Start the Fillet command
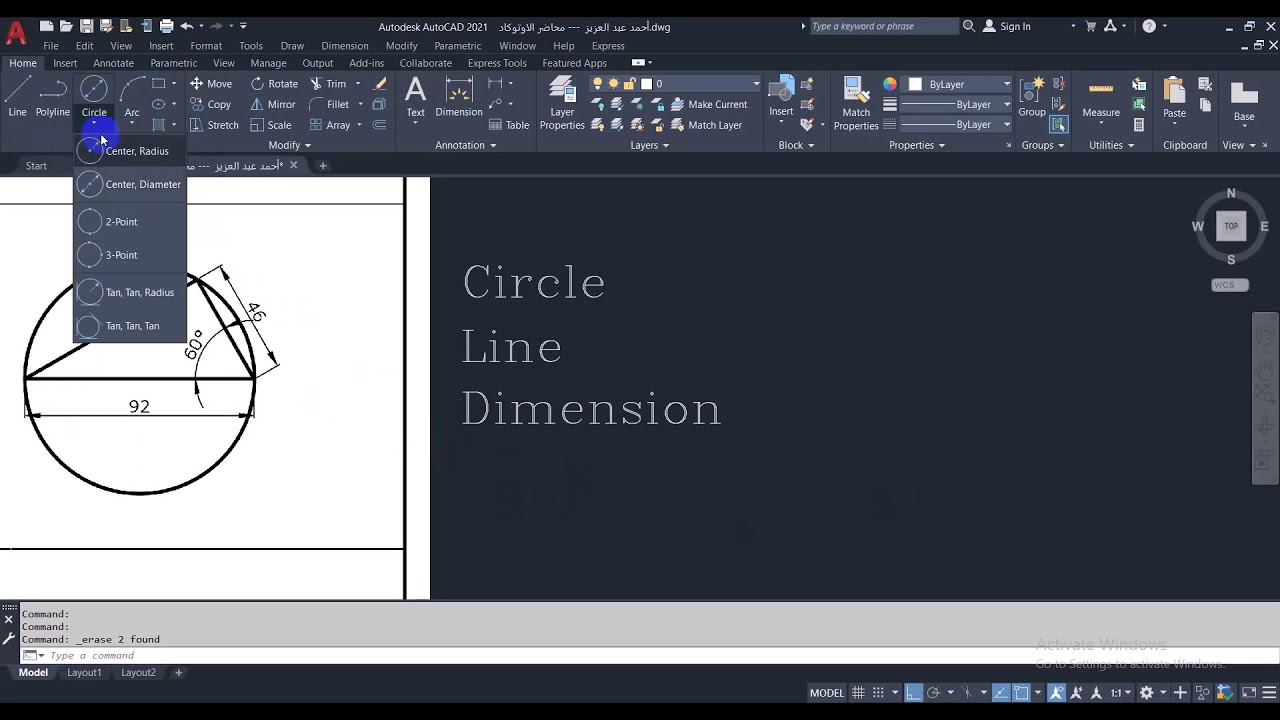Viewport: 1280px width, 720px height. click(x=329, y=104)
